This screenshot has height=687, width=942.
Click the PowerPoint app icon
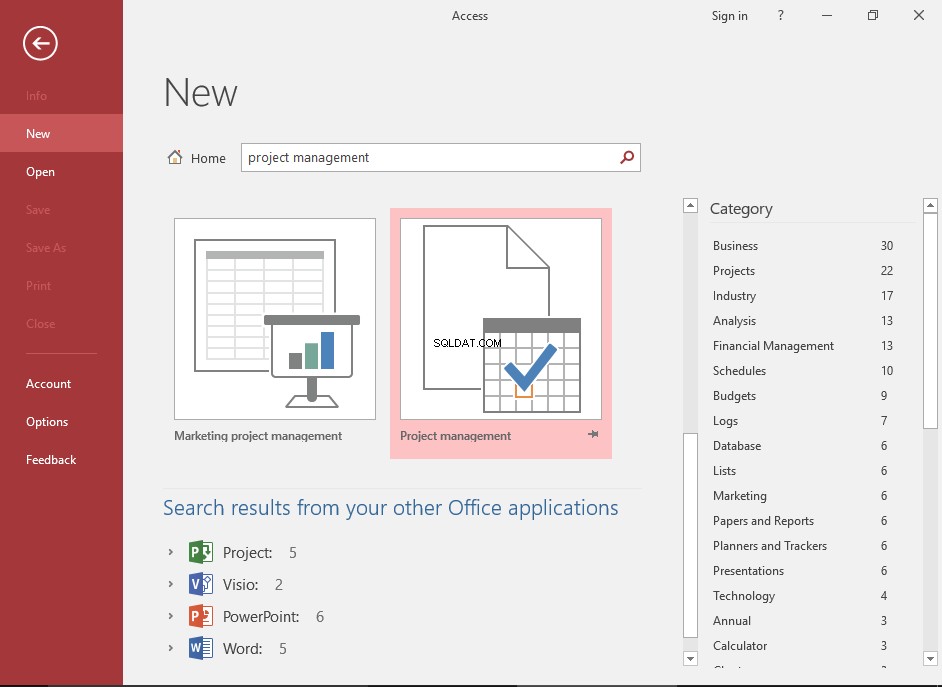click(201, 616)
